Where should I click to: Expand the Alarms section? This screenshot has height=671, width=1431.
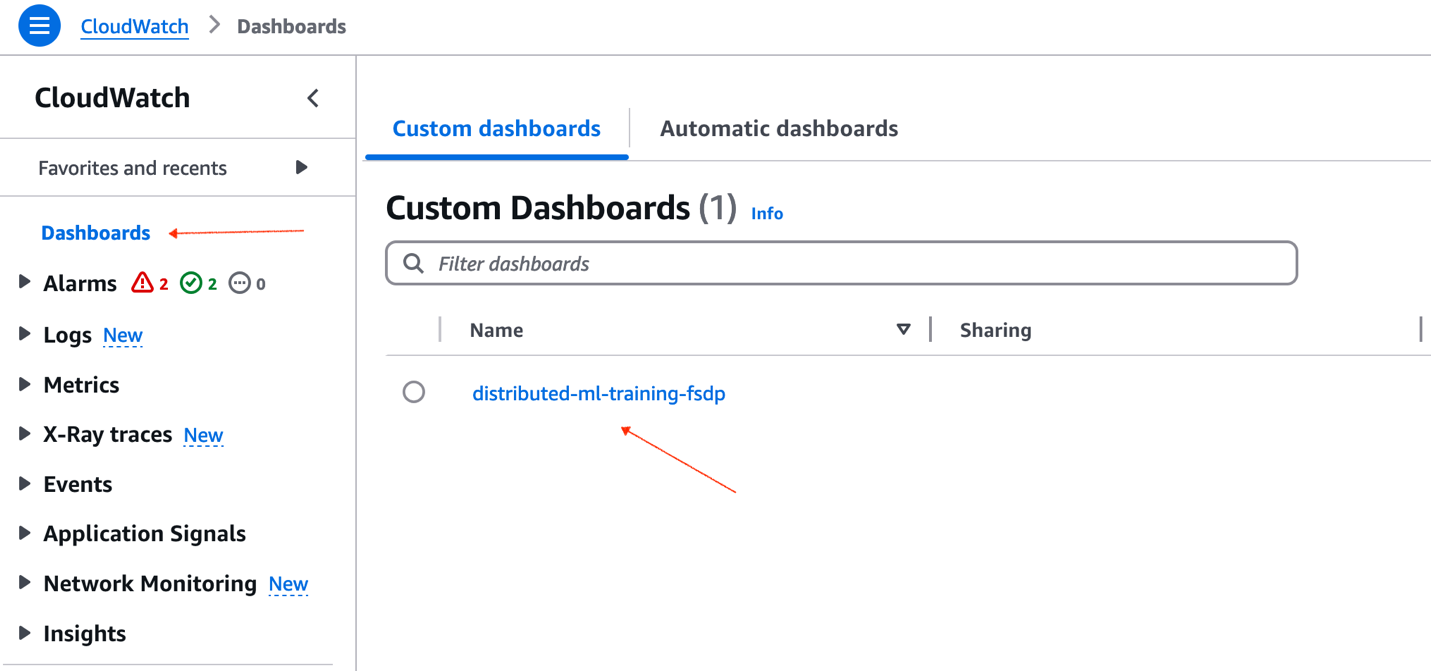pyautogui.click(x=23, y=282)
